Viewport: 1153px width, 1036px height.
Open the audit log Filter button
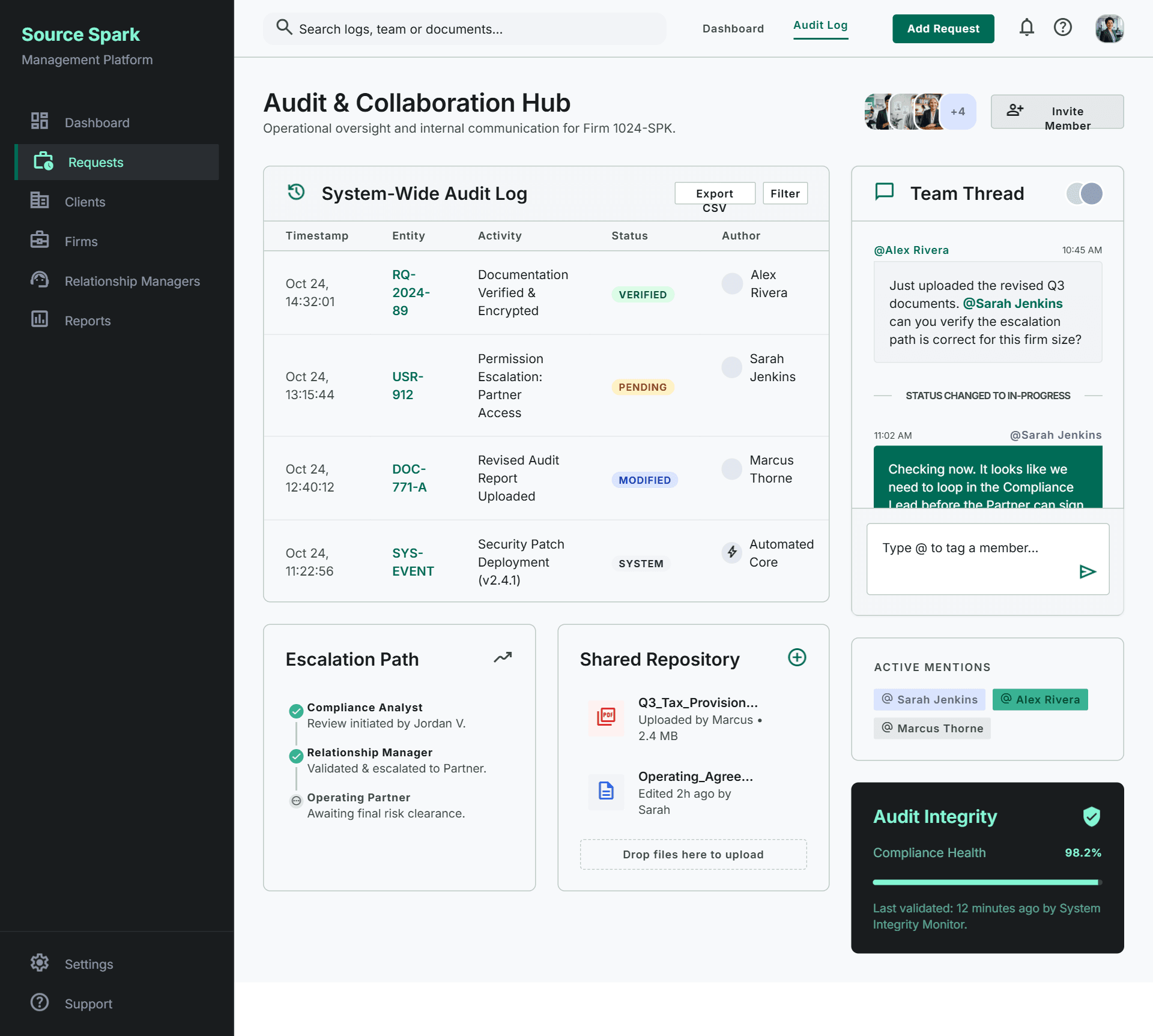785,193
